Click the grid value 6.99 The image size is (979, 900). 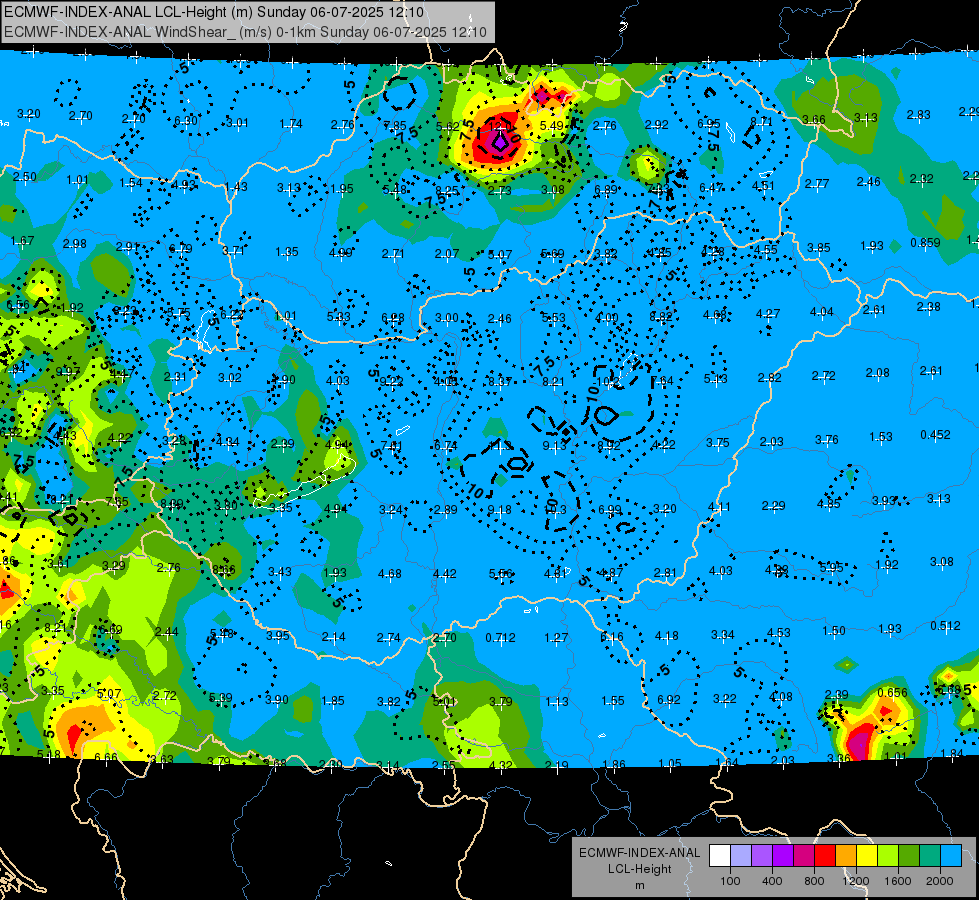pyautogui.click(x=609, y=510)
